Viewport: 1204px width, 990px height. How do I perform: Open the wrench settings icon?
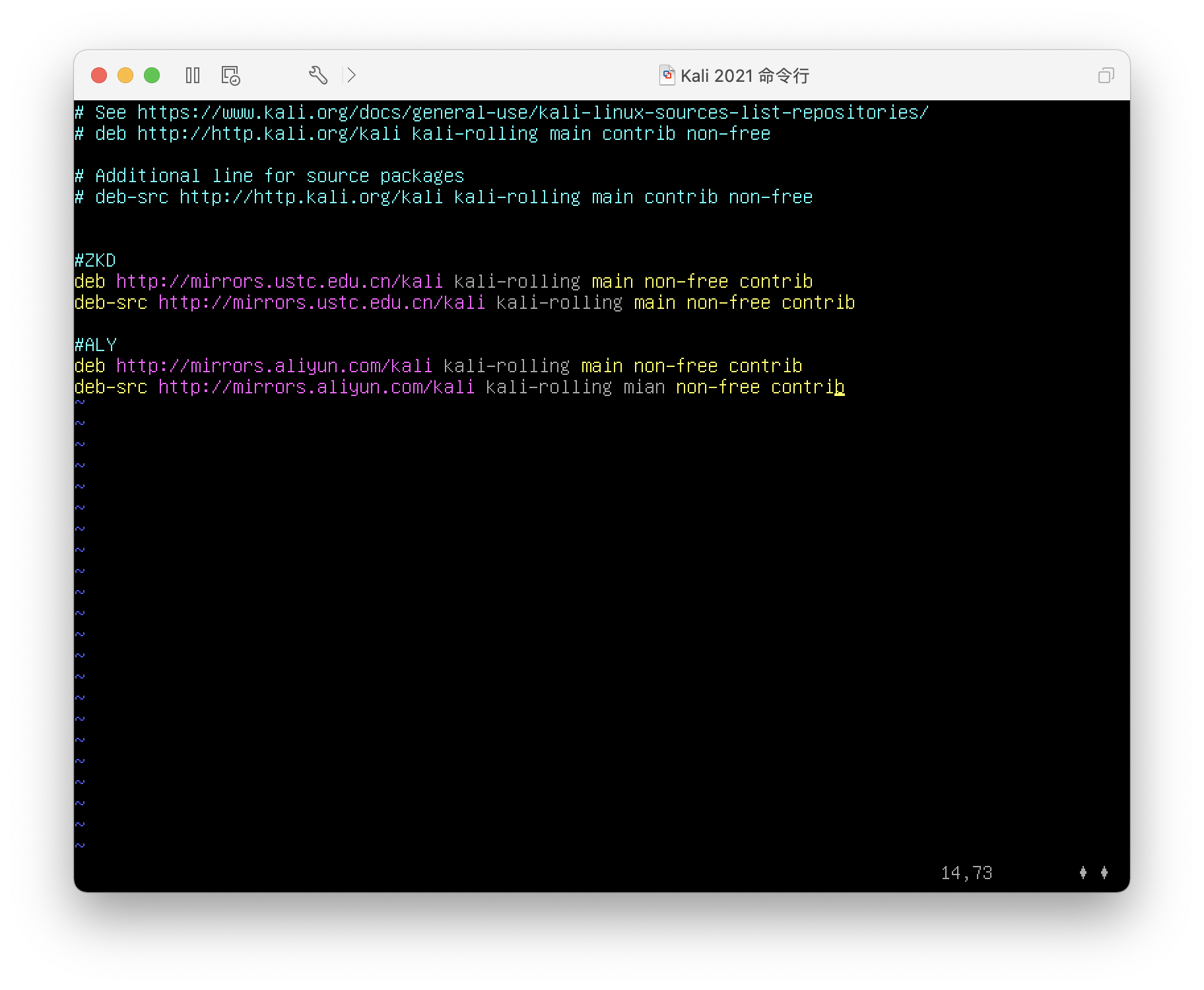click(x=318, y=75)
